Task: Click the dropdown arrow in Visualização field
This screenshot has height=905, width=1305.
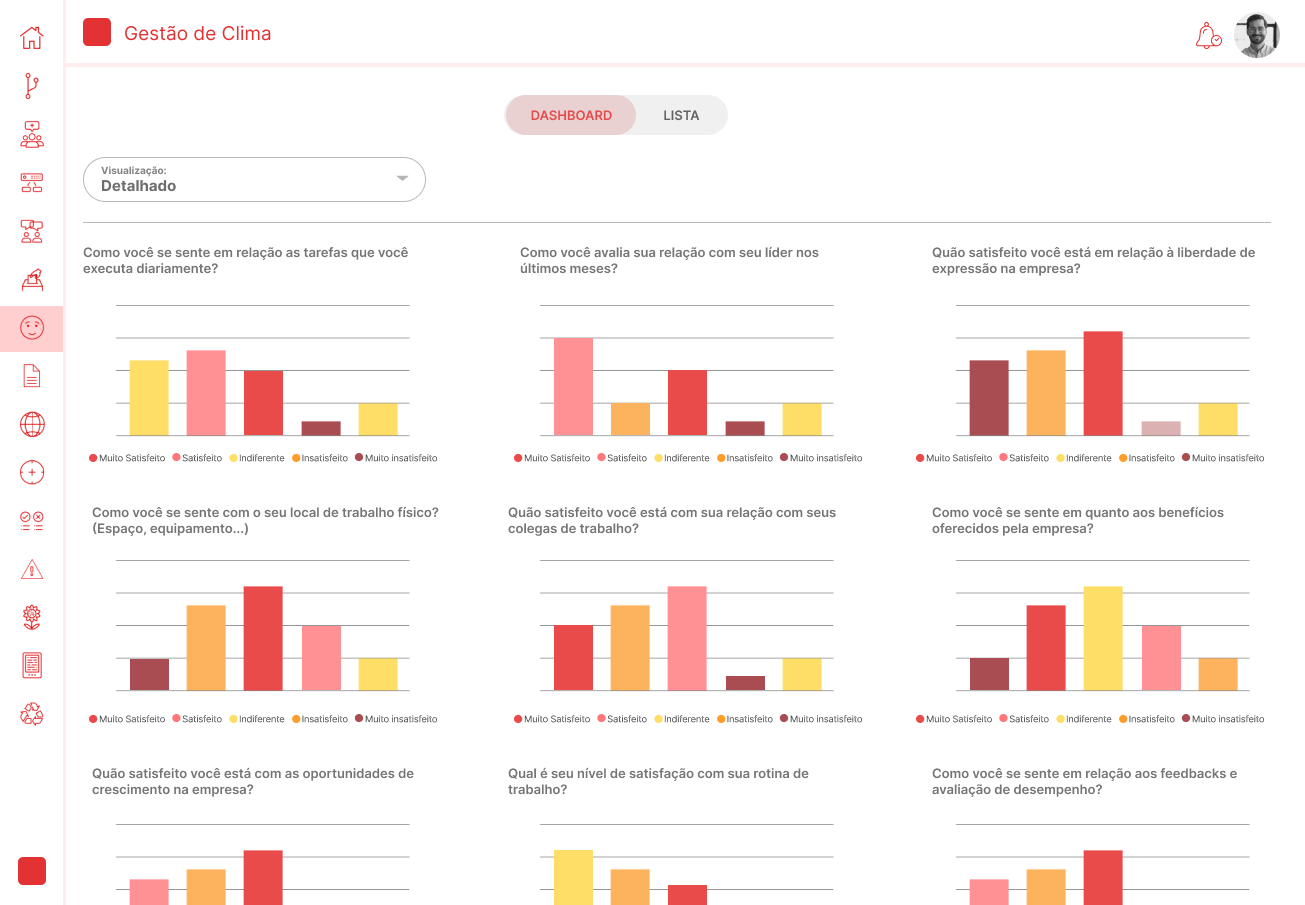Action: coord(402,178)
